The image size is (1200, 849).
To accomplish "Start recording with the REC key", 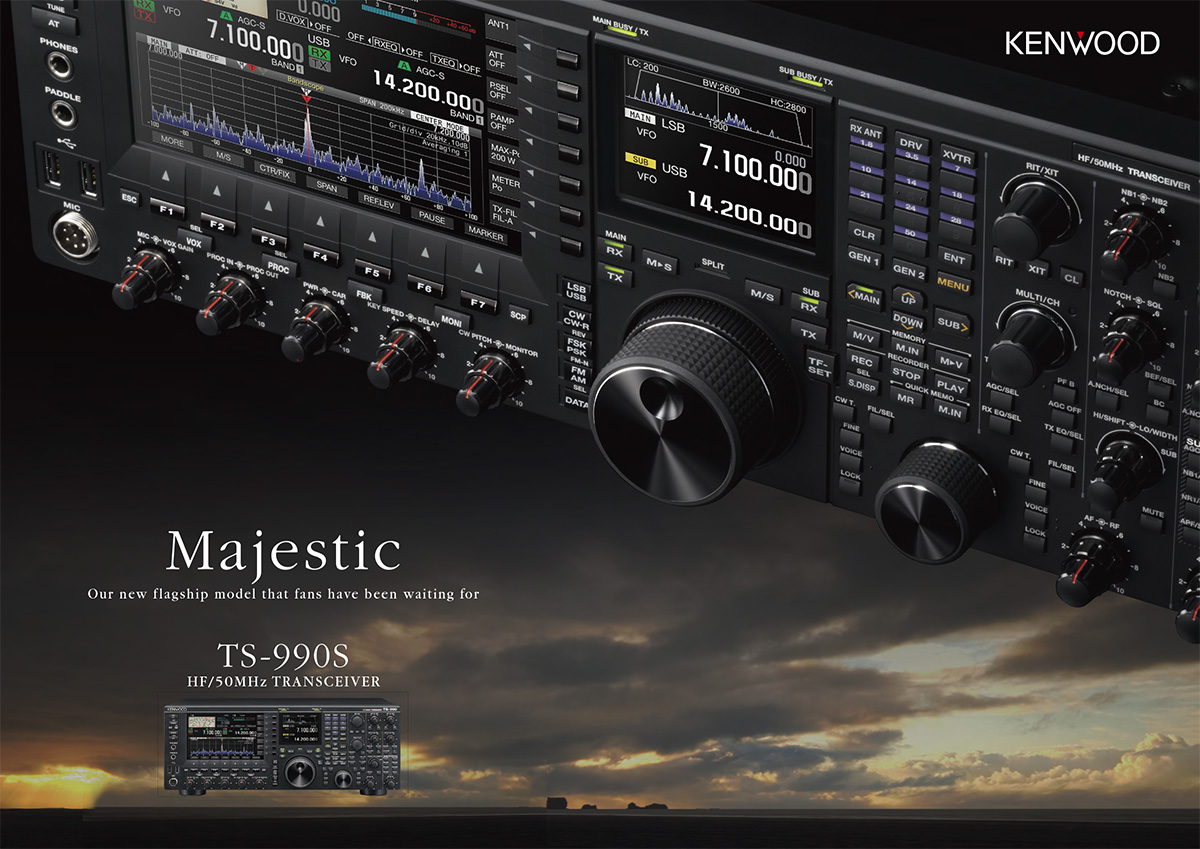I will (x=861, y=361).
